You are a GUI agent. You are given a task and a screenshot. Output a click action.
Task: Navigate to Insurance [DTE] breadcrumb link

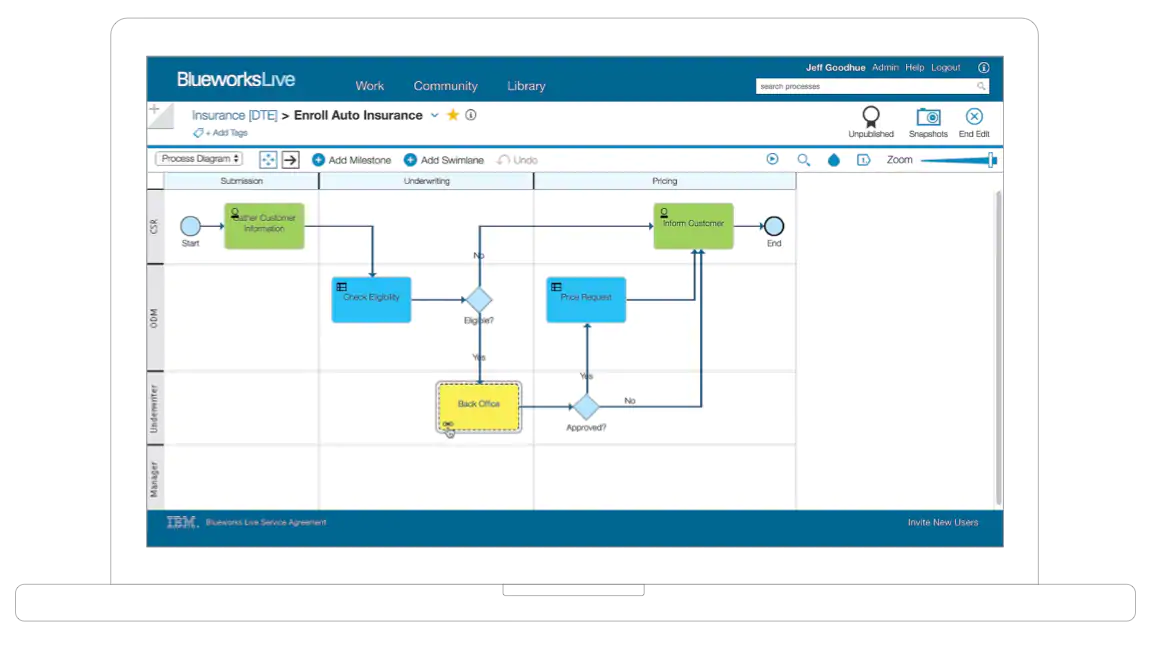click(234, 115)
